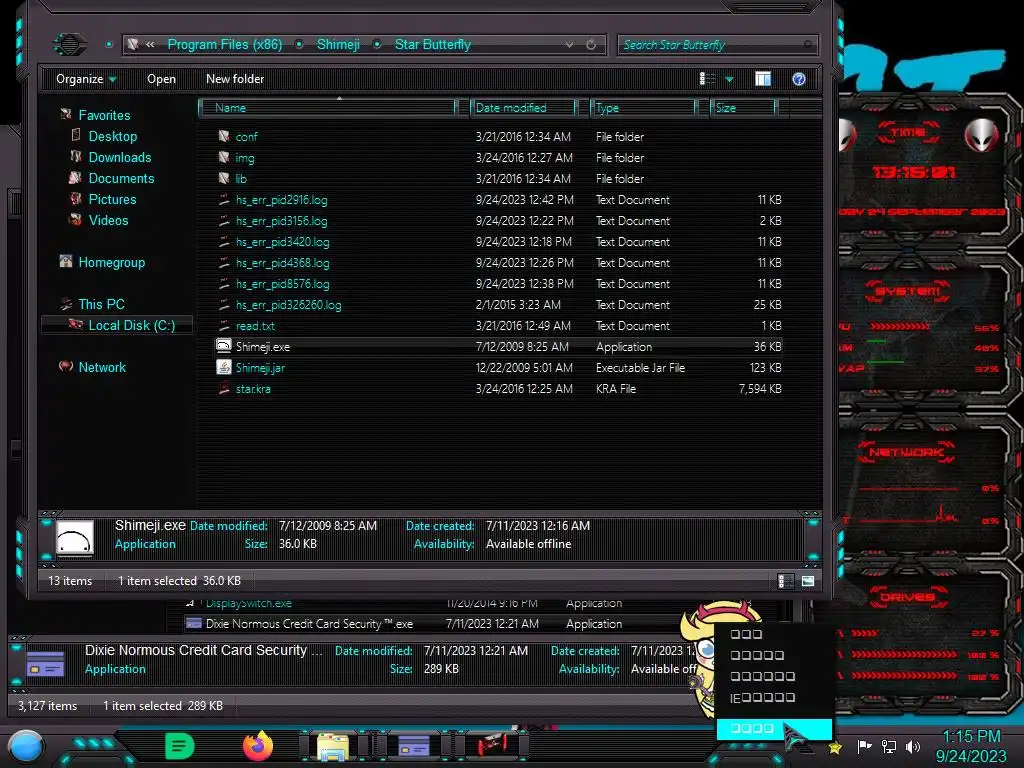Open the Organize dropdown menu
The width and height of the screenshot is (1024, 768).
point(86,79)
